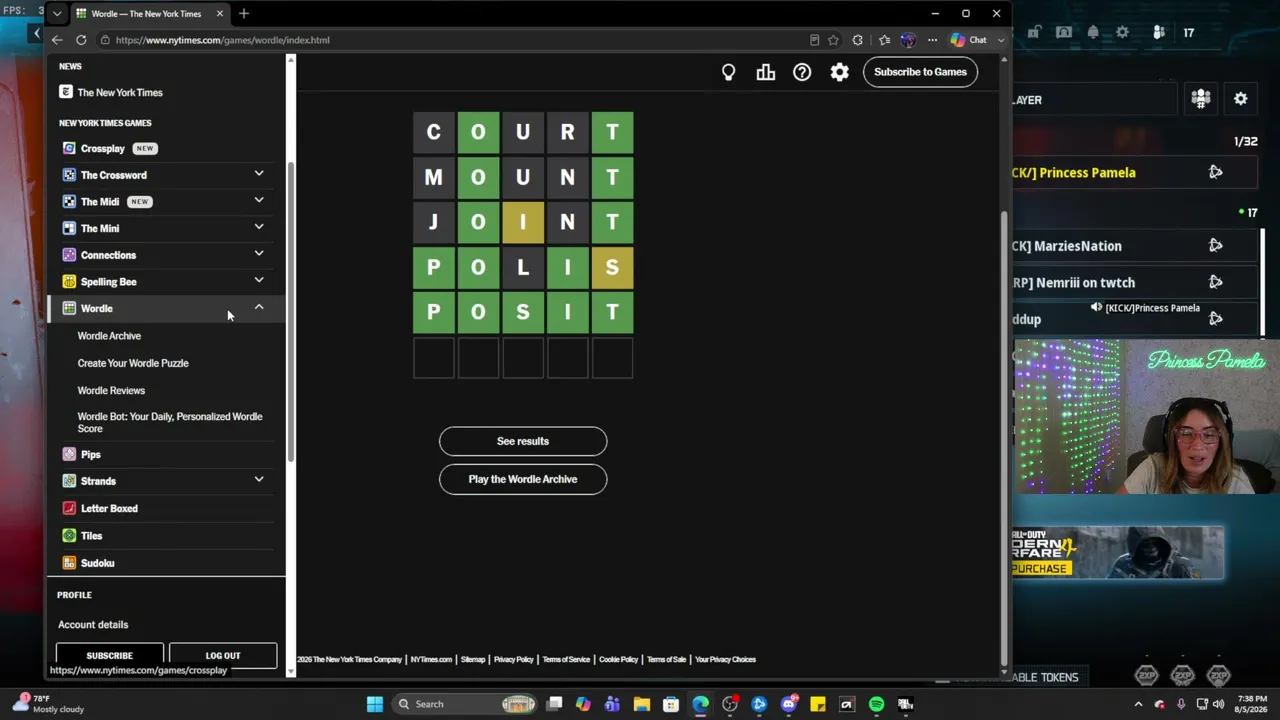
Task: Click the See results button
Action: (523, 441)
